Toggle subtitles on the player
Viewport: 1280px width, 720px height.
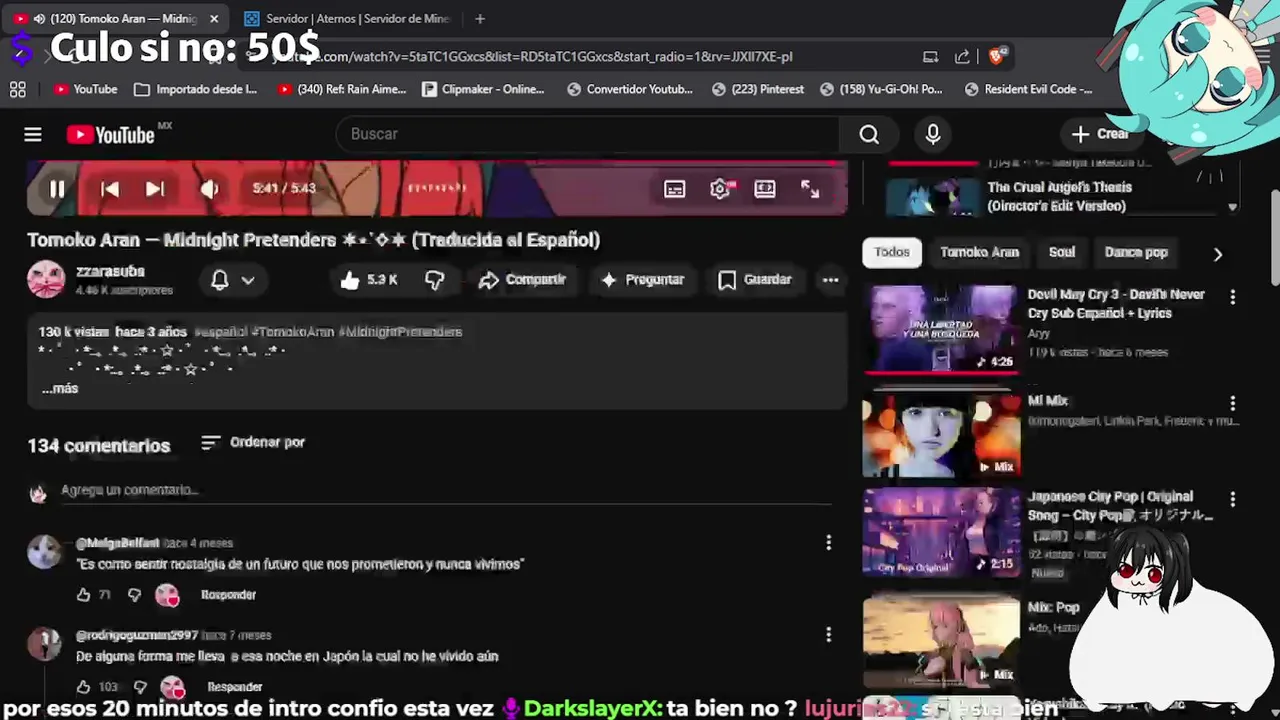tap(675, 189)
